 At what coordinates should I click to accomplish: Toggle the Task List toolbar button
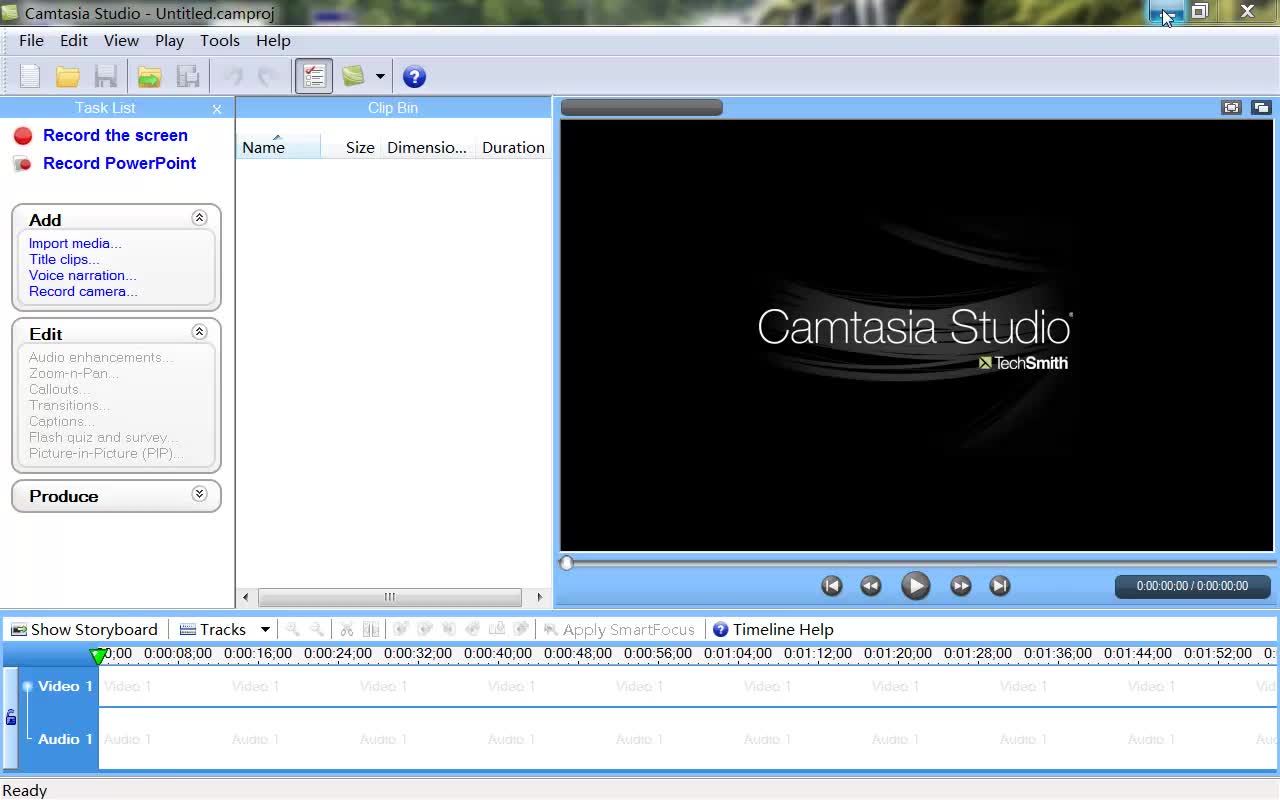point(314,76)
